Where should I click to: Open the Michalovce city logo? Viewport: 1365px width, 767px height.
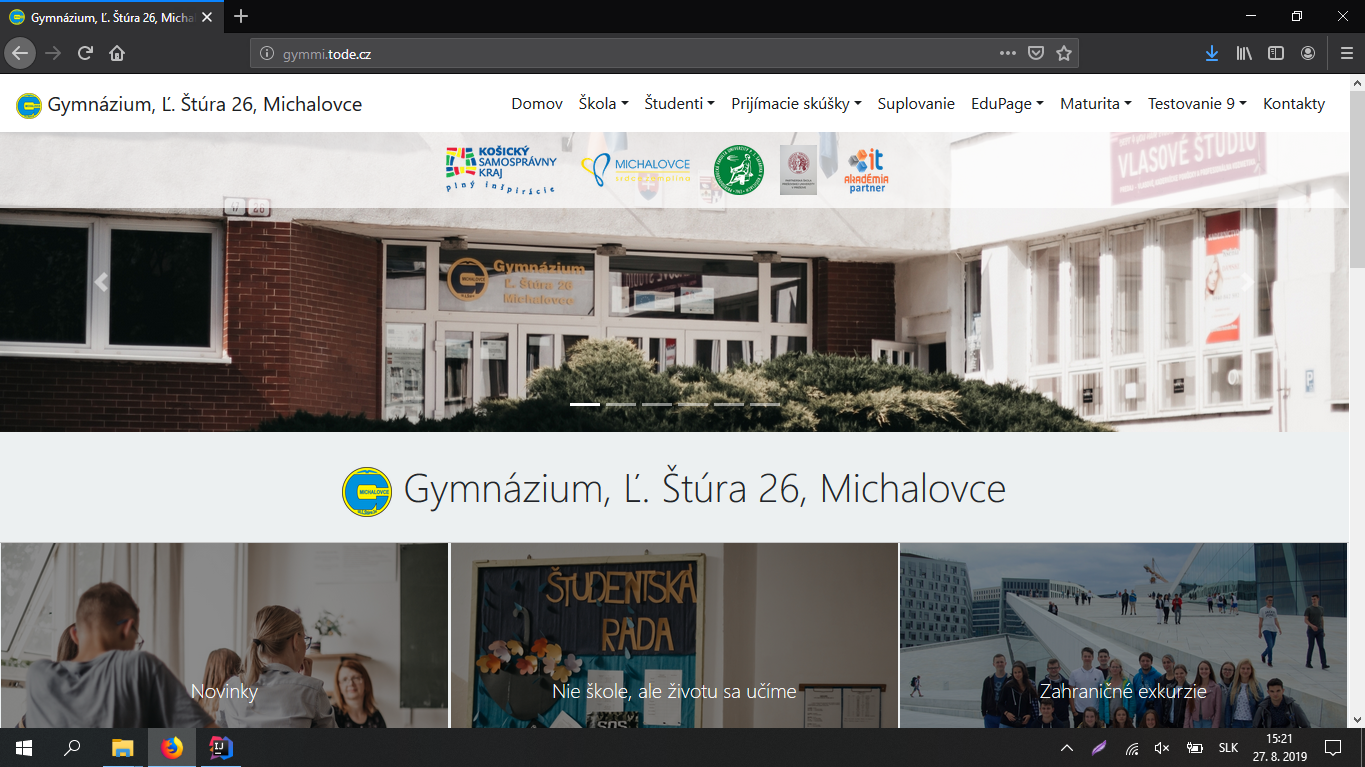[x=636, y=171]
